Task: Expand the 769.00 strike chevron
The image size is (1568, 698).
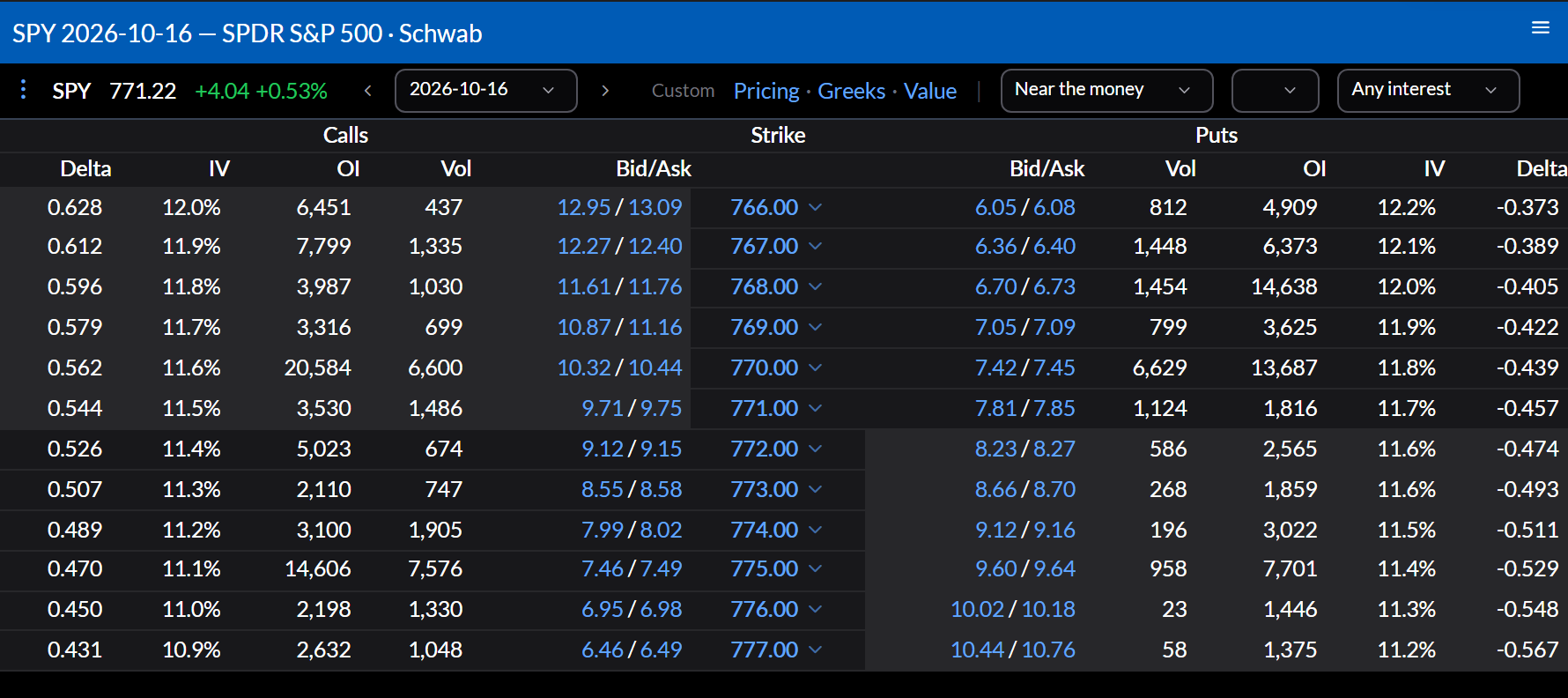Action: (815, 327)
